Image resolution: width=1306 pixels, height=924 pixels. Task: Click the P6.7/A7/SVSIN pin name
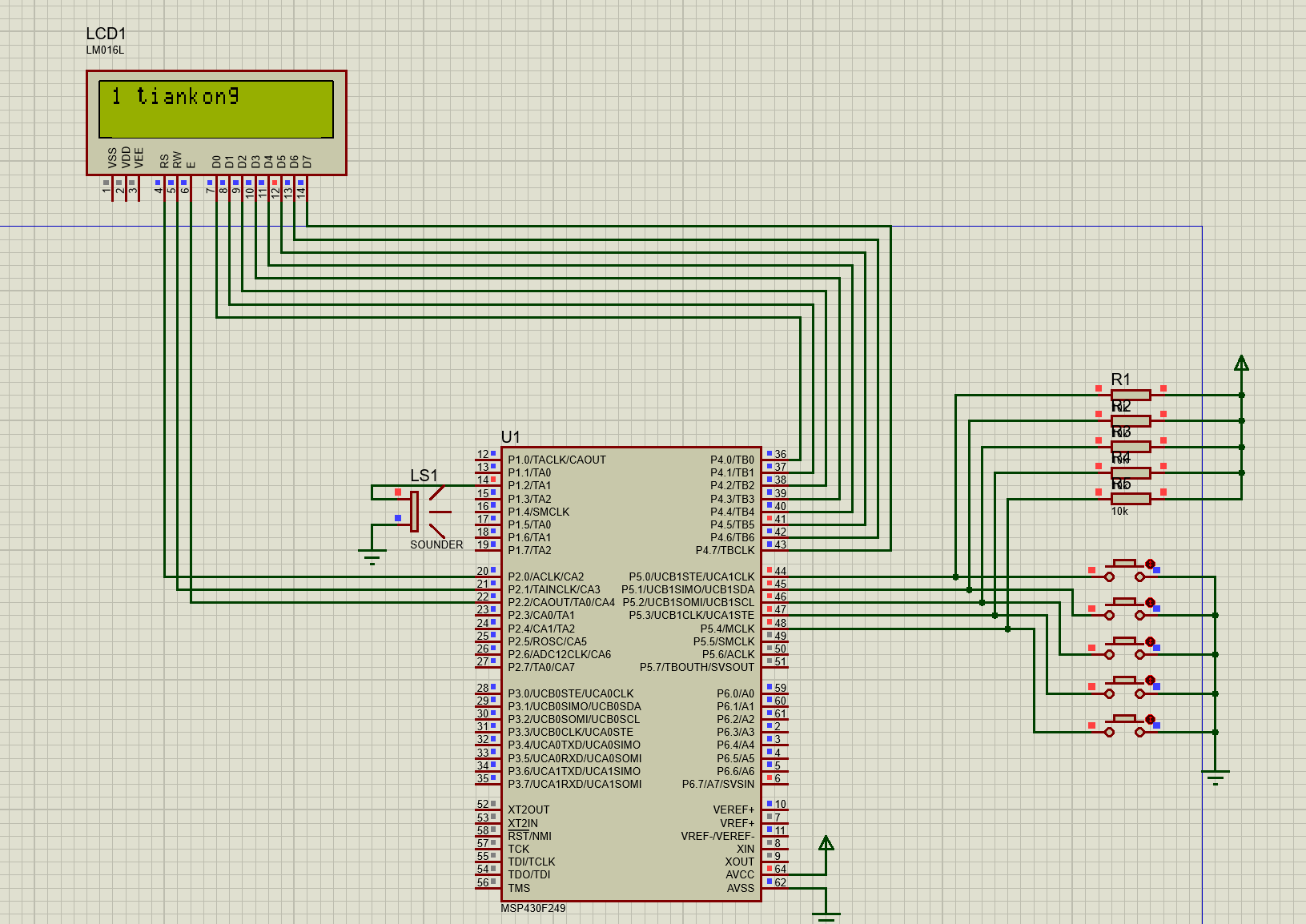(x=717, y=784)
